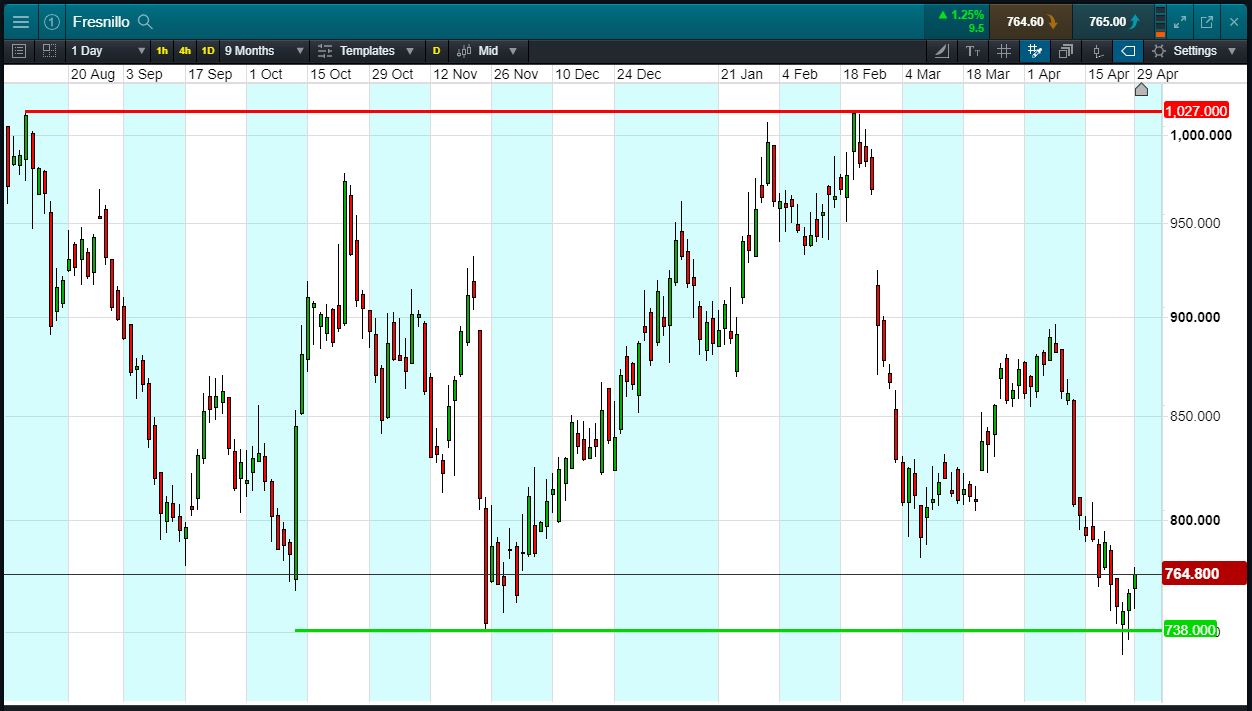Open the 1 Day interval dropdown
Image resolution: width=1252 pixels, height=711 pixels.
pos(108,51)
